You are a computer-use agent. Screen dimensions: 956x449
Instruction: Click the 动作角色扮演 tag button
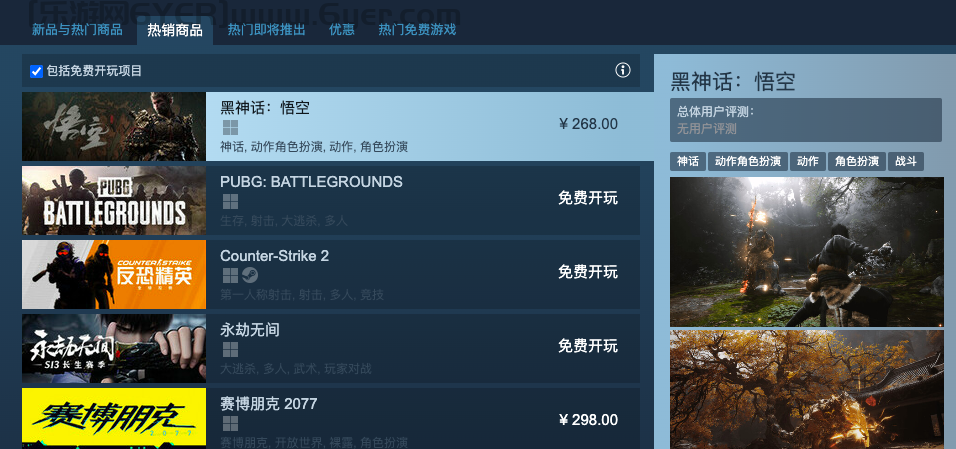(747, 161)
